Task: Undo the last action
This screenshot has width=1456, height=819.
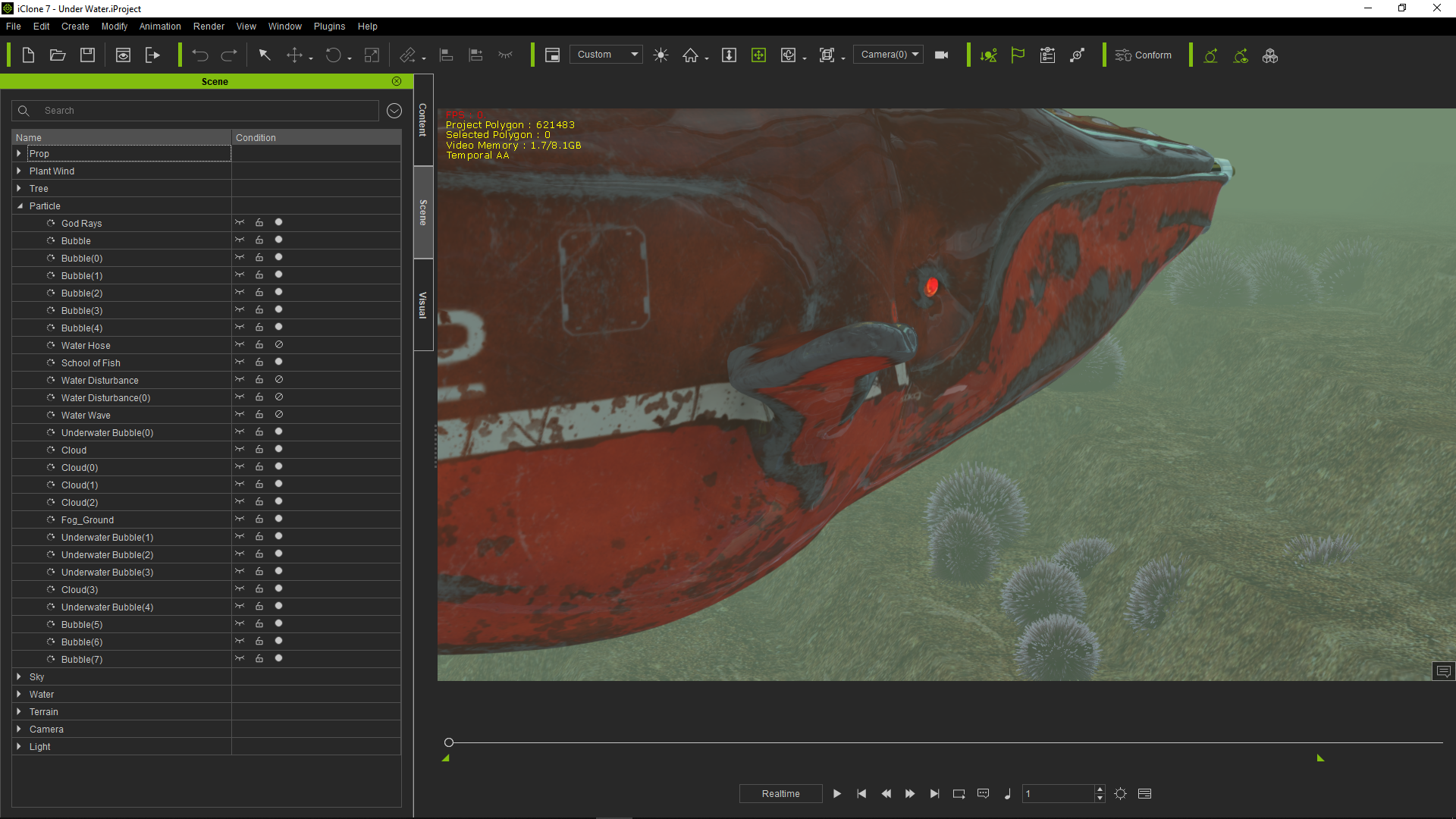Action: tap(200, 55)
